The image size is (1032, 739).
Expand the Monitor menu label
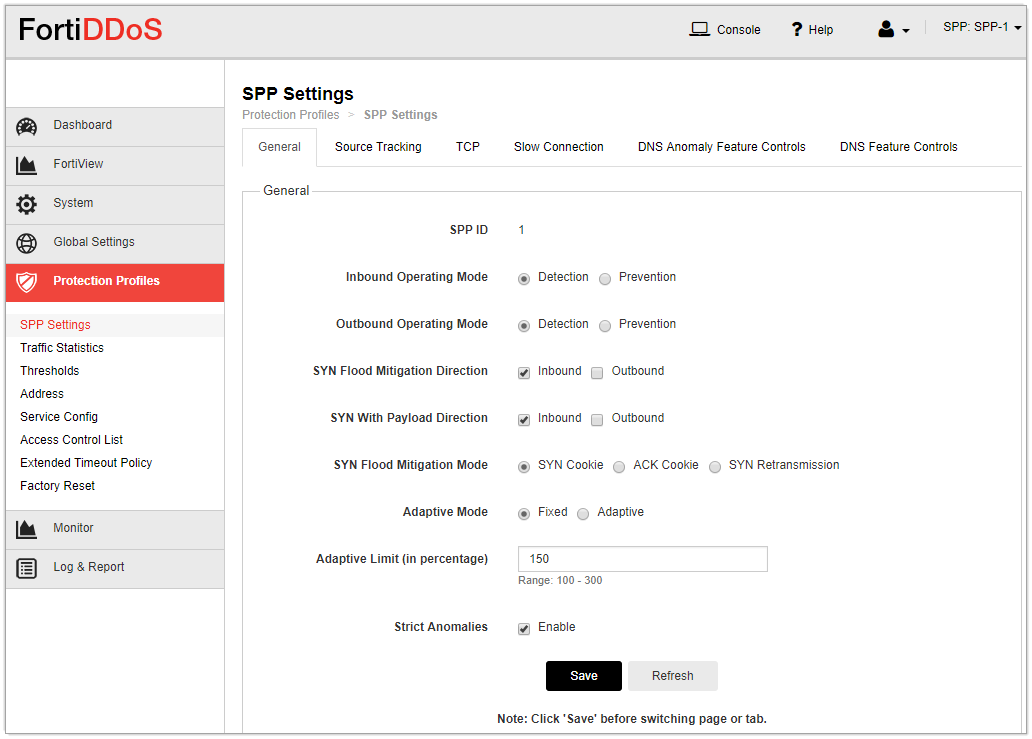pos(73,528)
